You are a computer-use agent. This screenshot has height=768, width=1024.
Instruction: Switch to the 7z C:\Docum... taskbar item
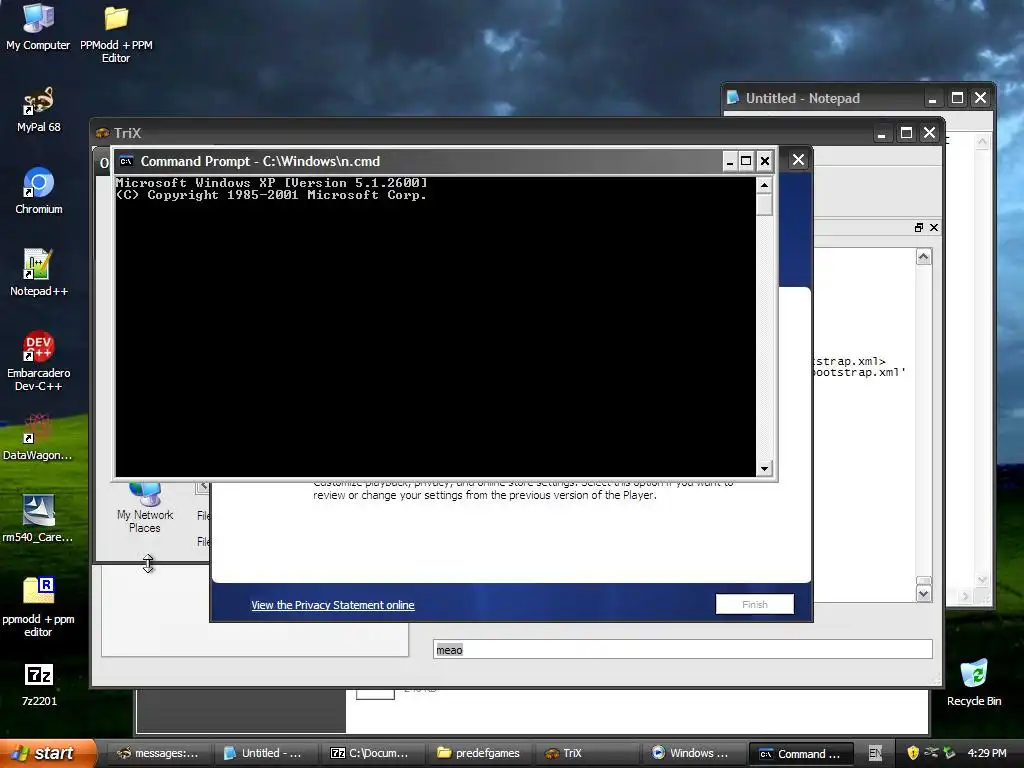tap(371, 753)
